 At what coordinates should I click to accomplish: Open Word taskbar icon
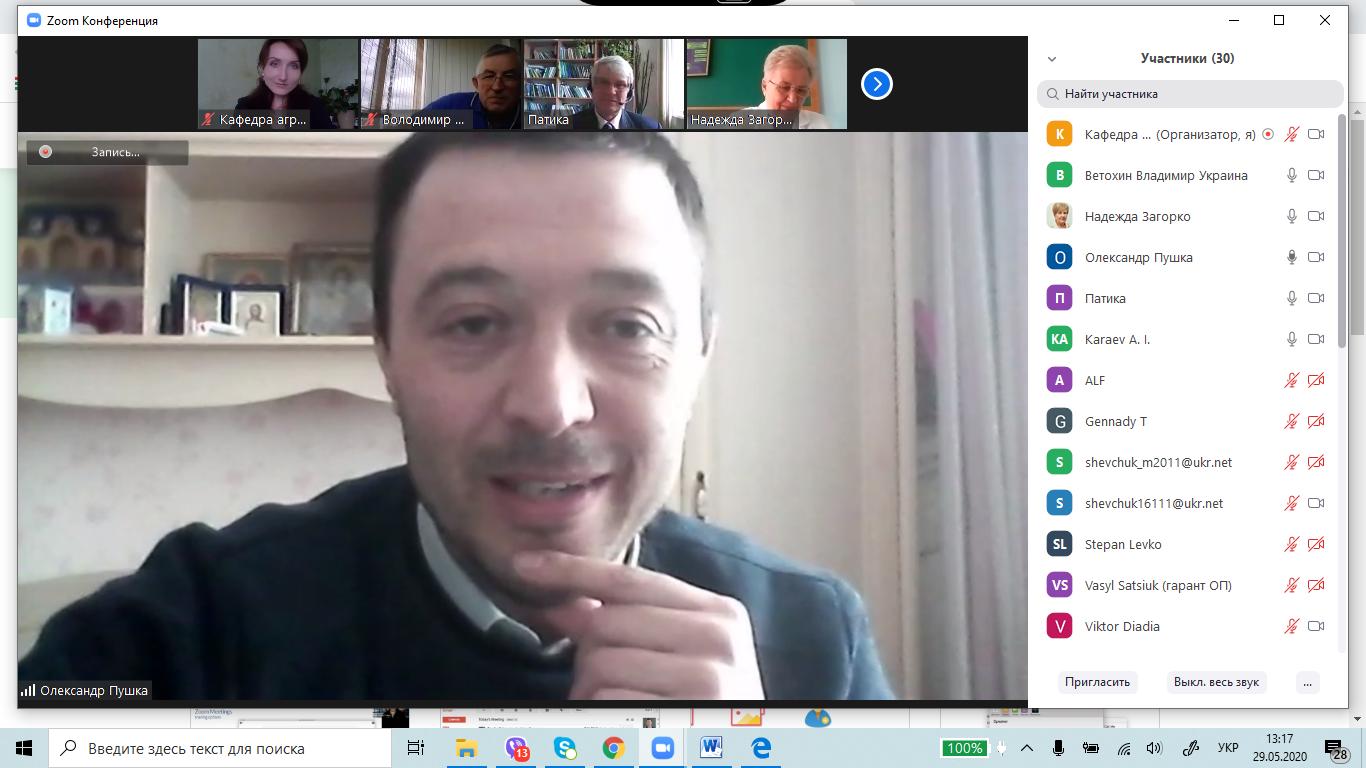pyautogui.click(x=711, y=748)
